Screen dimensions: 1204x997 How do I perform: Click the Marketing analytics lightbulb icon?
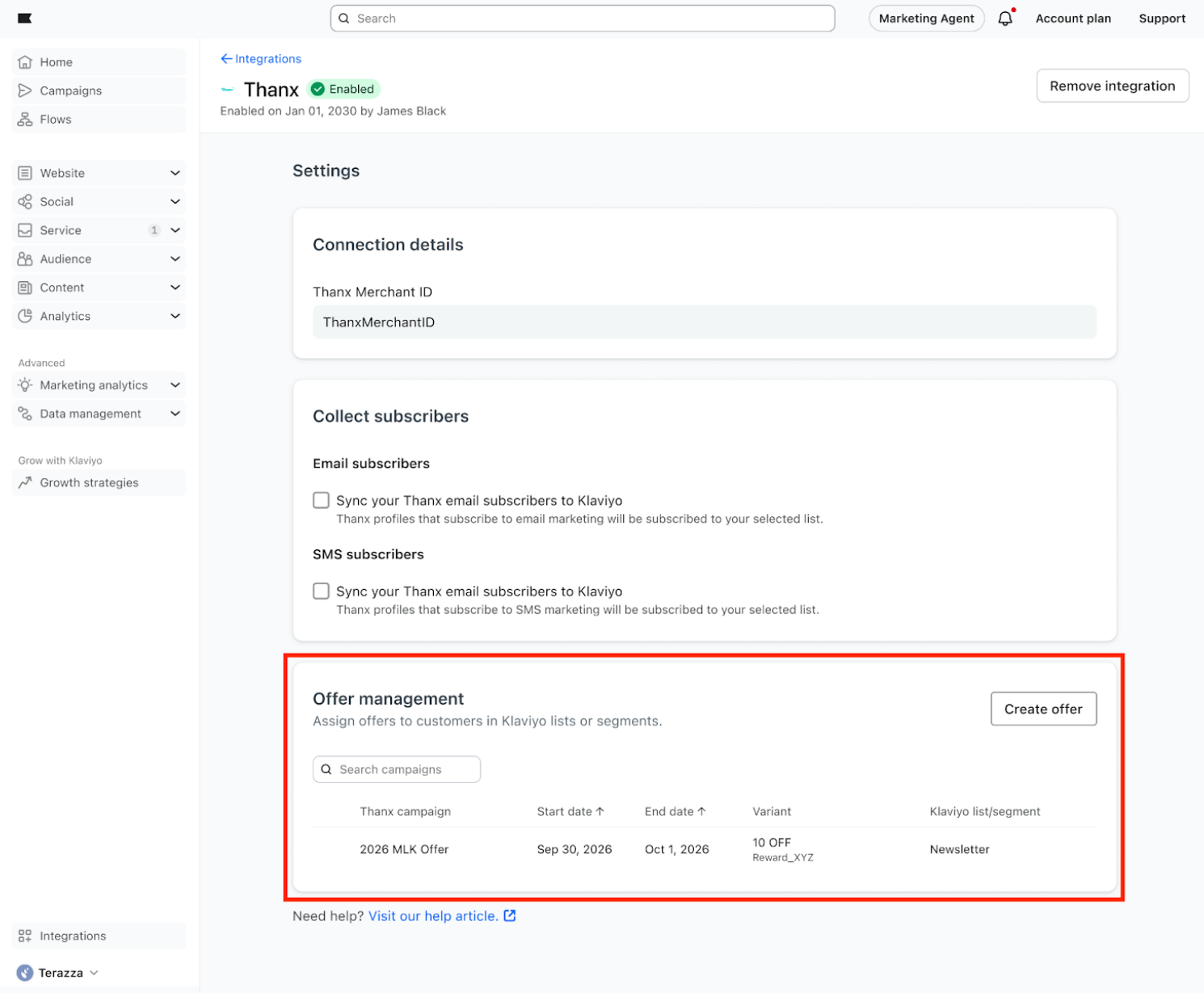point(25,385)
